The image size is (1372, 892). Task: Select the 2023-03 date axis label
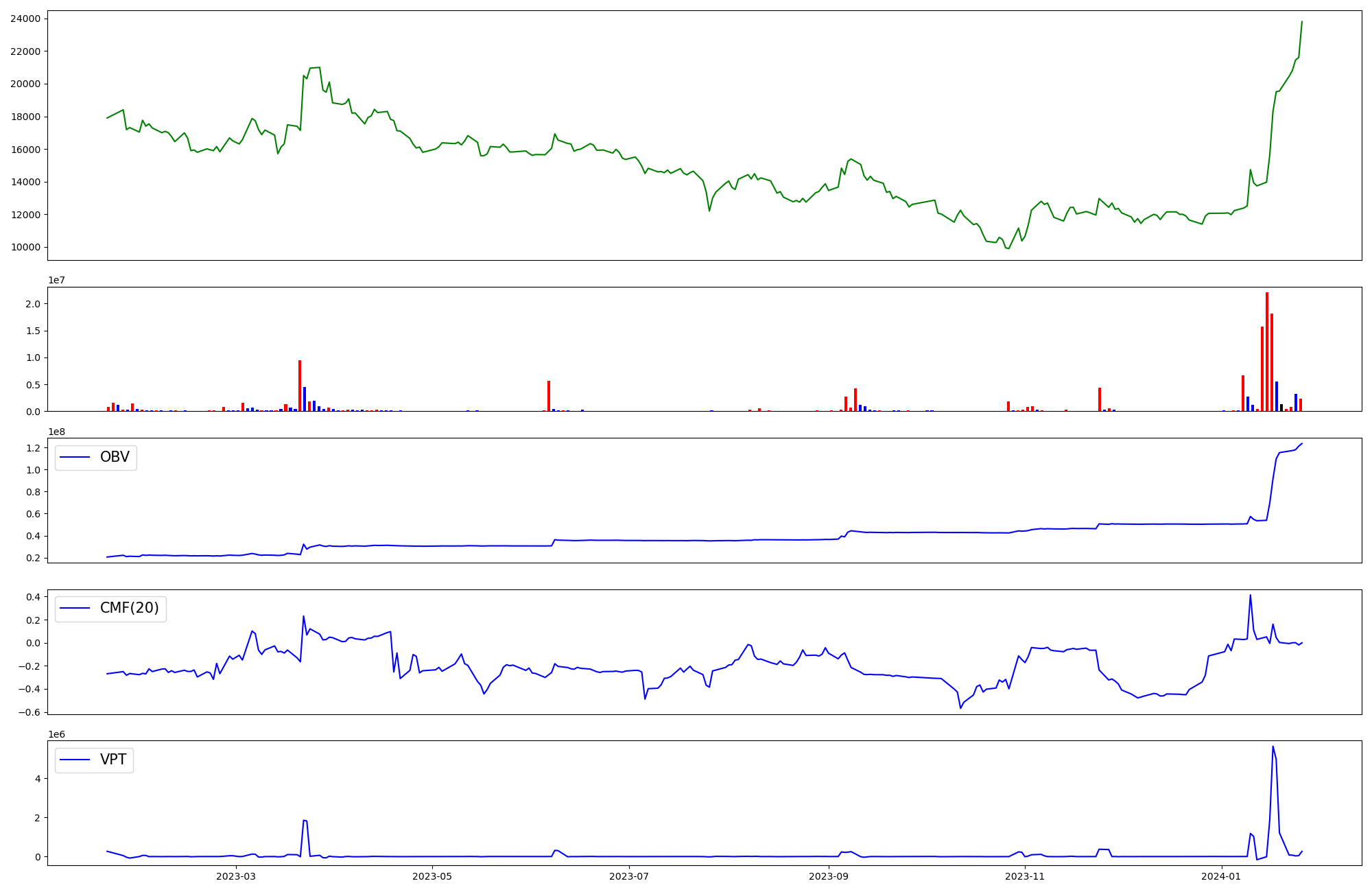coord(235,876)
